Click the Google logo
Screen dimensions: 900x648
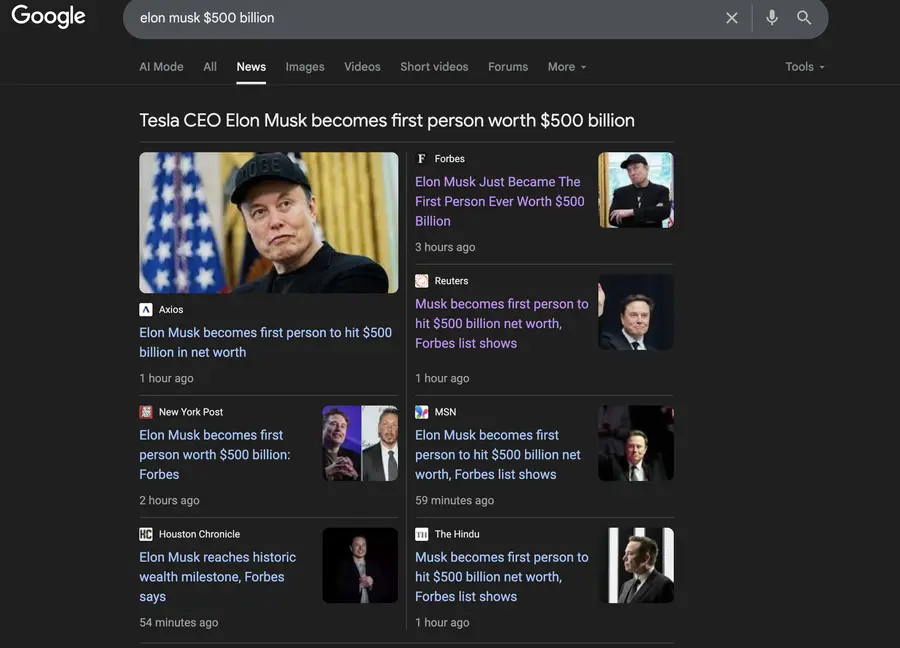coord(48,17)
